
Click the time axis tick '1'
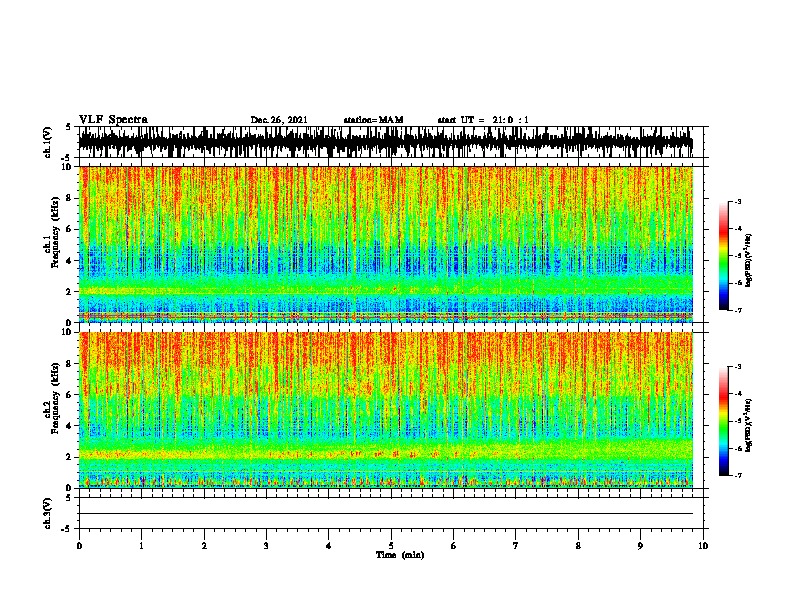click(141, 546)
